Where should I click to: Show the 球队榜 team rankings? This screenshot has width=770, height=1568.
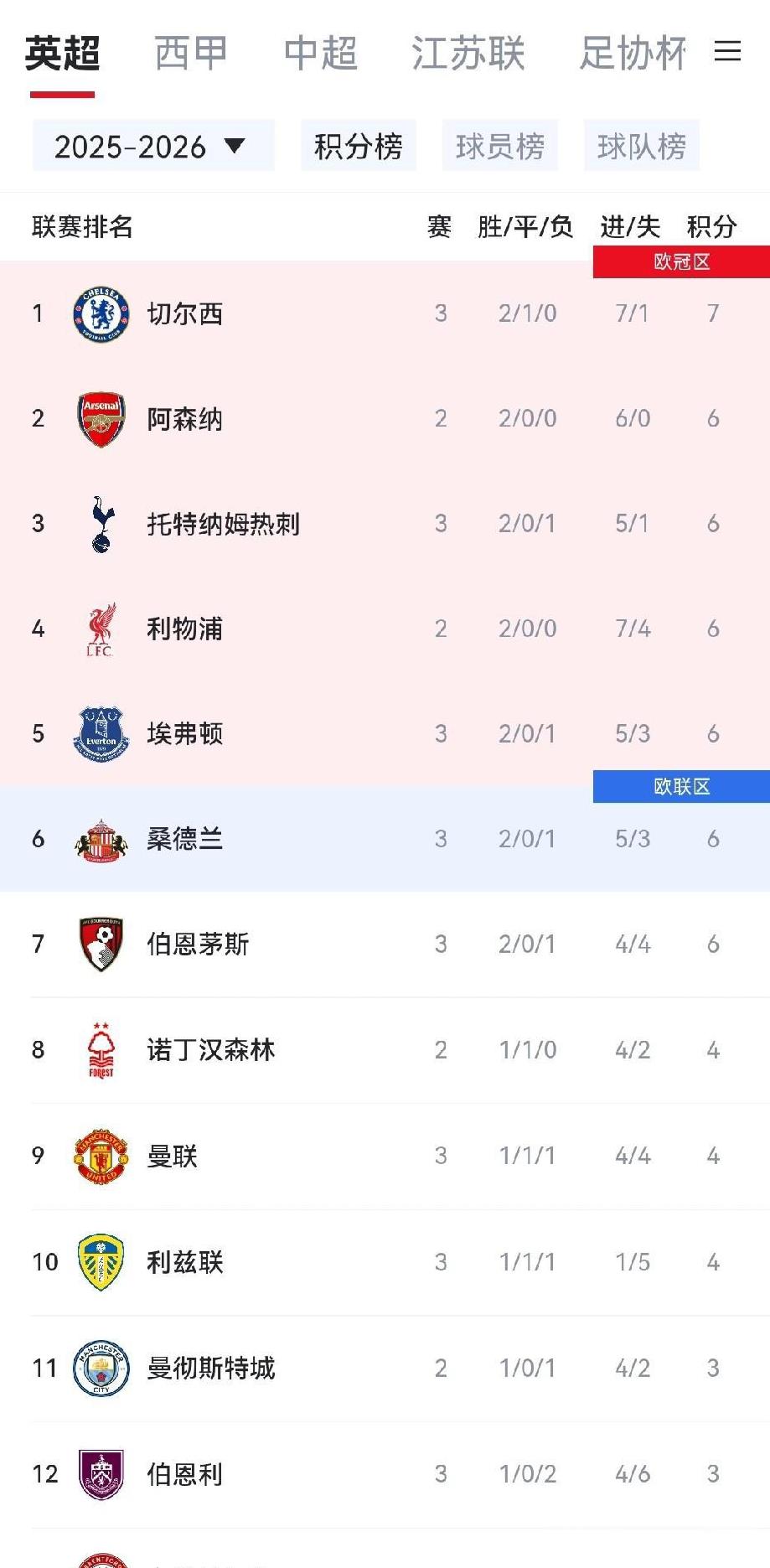[x=642, y=146]
